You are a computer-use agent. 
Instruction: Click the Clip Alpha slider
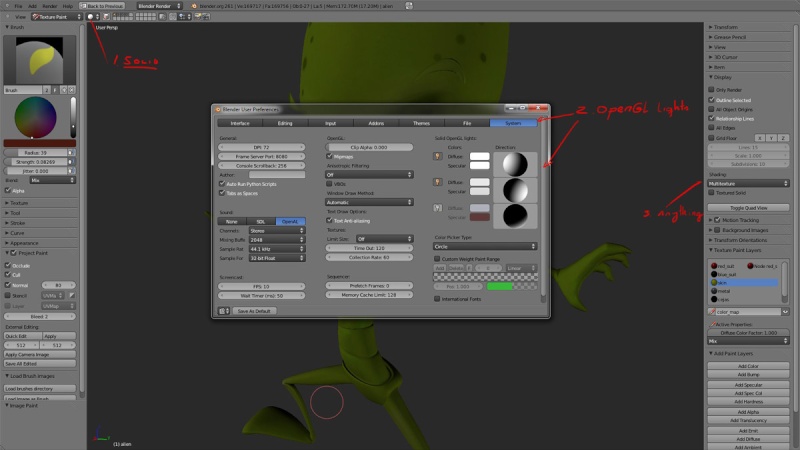coord(369,147)
